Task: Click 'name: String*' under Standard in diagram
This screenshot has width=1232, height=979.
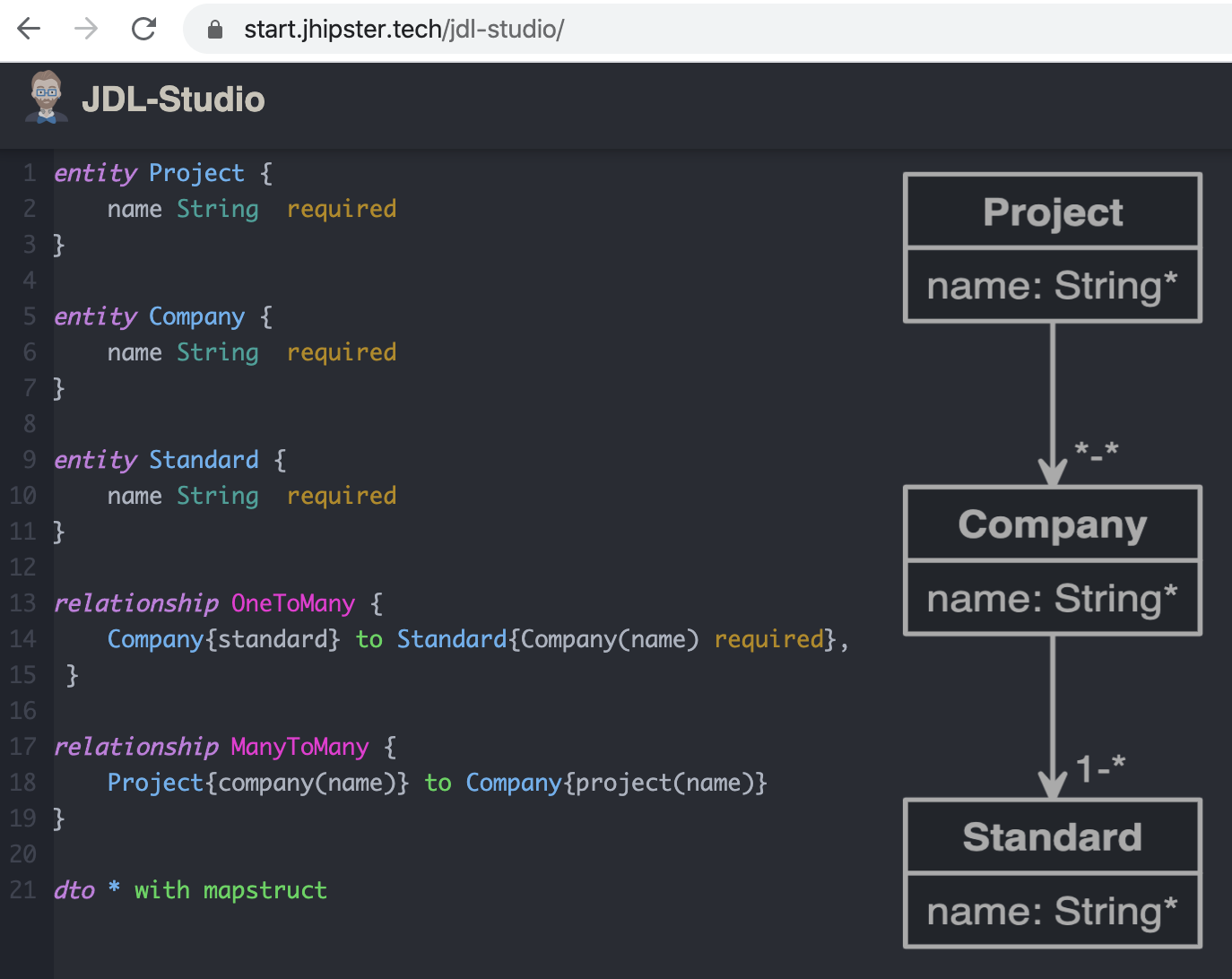Action: 1052,912
